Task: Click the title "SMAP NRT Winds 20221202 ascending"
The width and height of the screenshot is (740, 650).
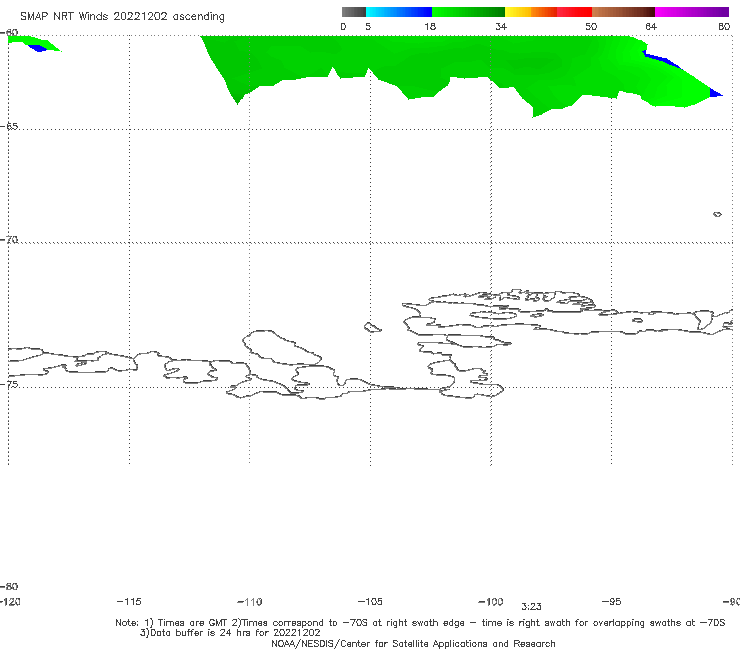Action: pos(122,17)
